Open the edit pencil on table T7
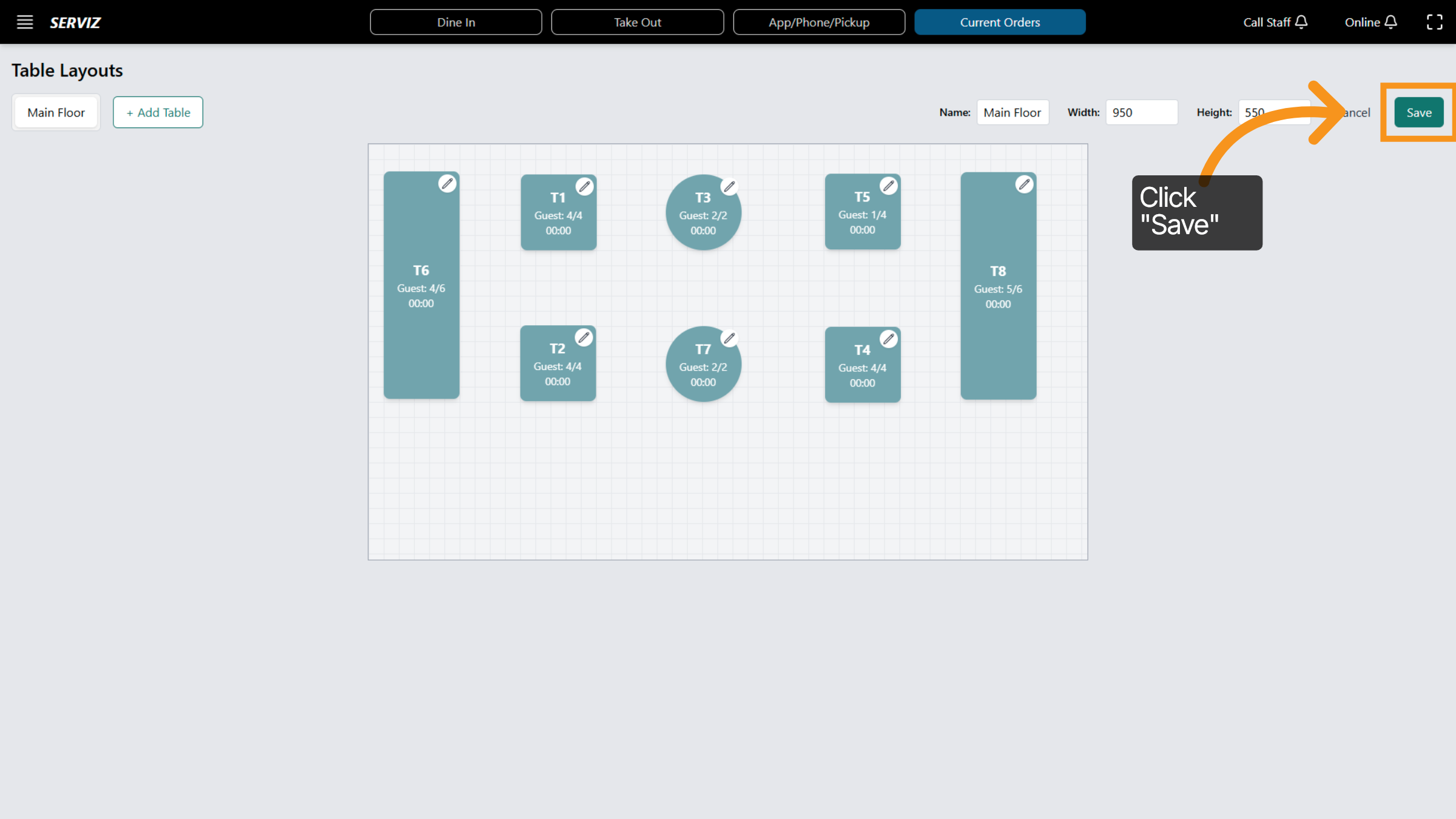This screenshot has height=819, width=1456. (x=730, y=339)
